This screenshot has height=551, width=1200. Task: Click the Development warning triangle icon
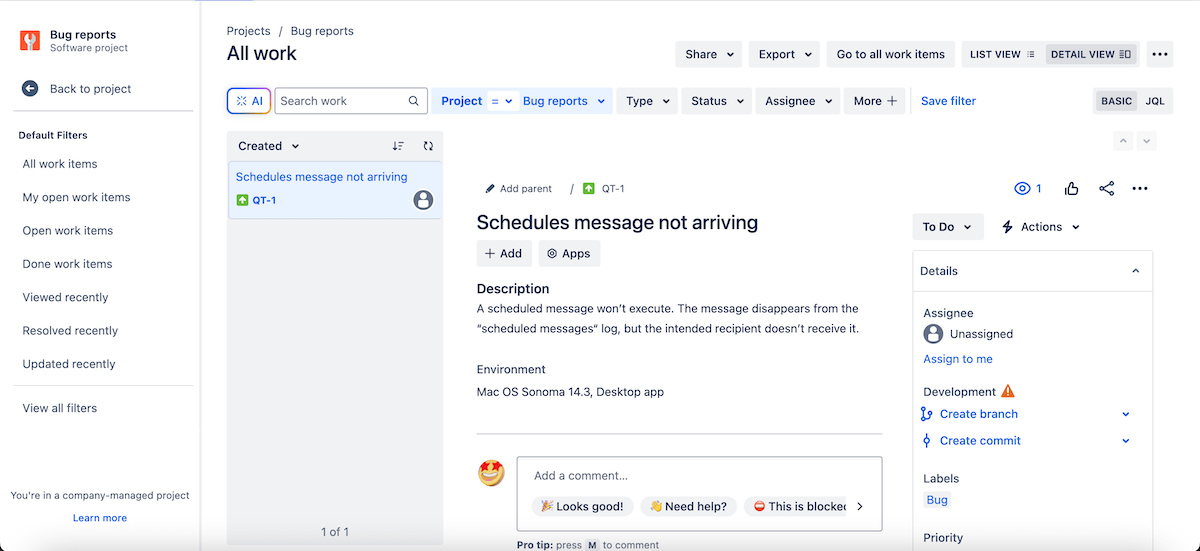[x=1008, y=391]
